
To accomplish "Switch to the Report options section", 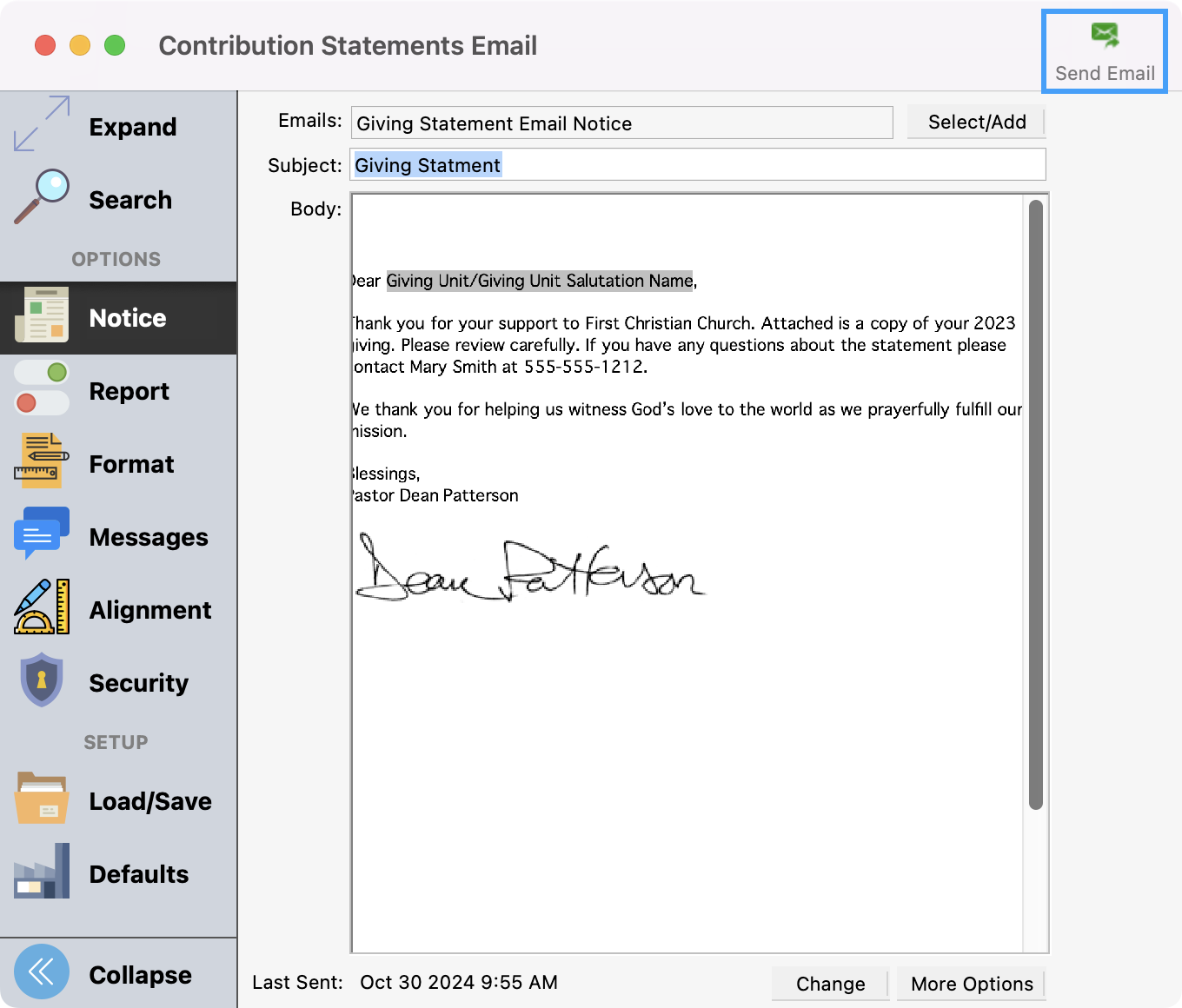I will tap(129, 392).
